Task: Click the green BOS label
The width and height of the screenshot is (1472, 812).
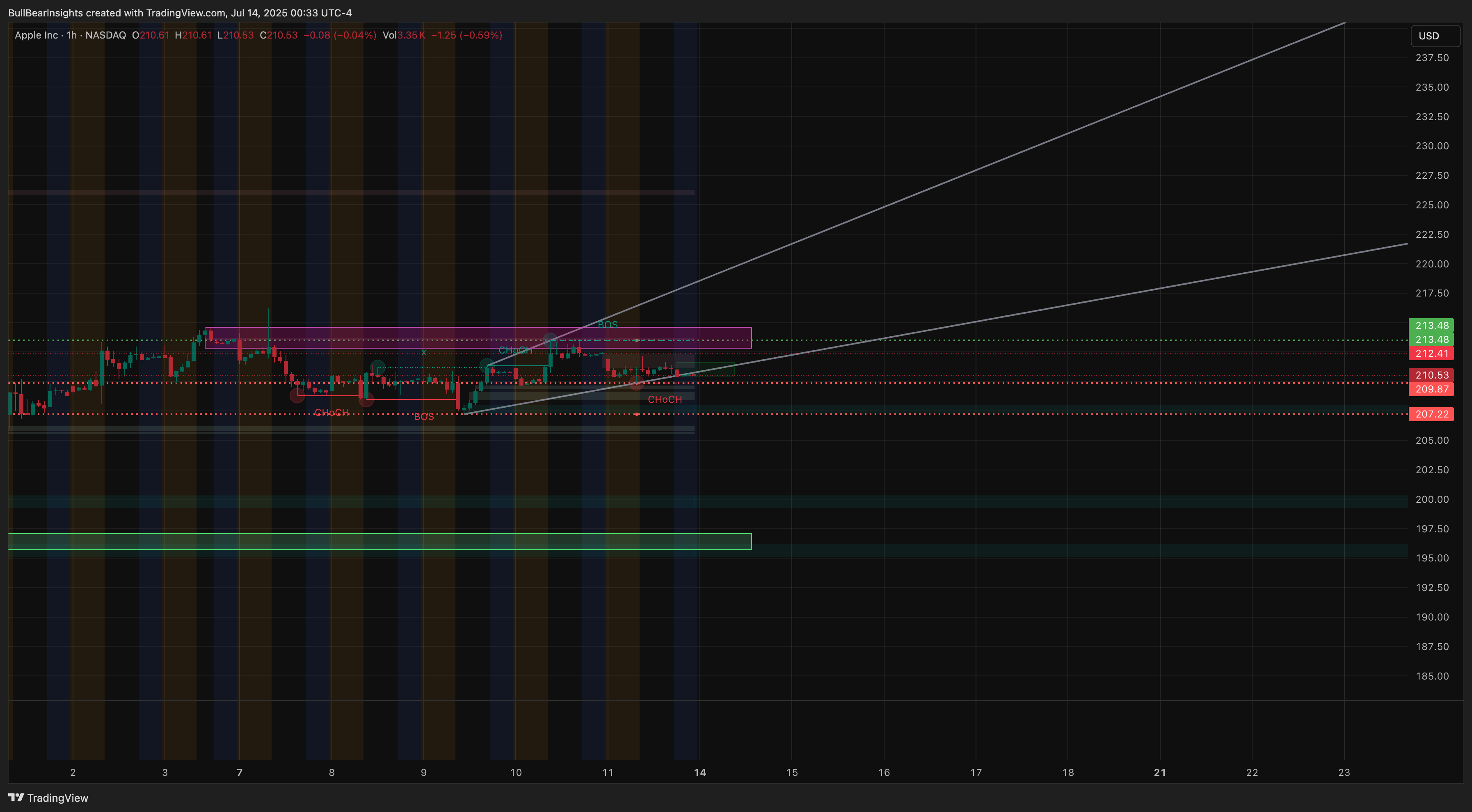Action: 608,324
